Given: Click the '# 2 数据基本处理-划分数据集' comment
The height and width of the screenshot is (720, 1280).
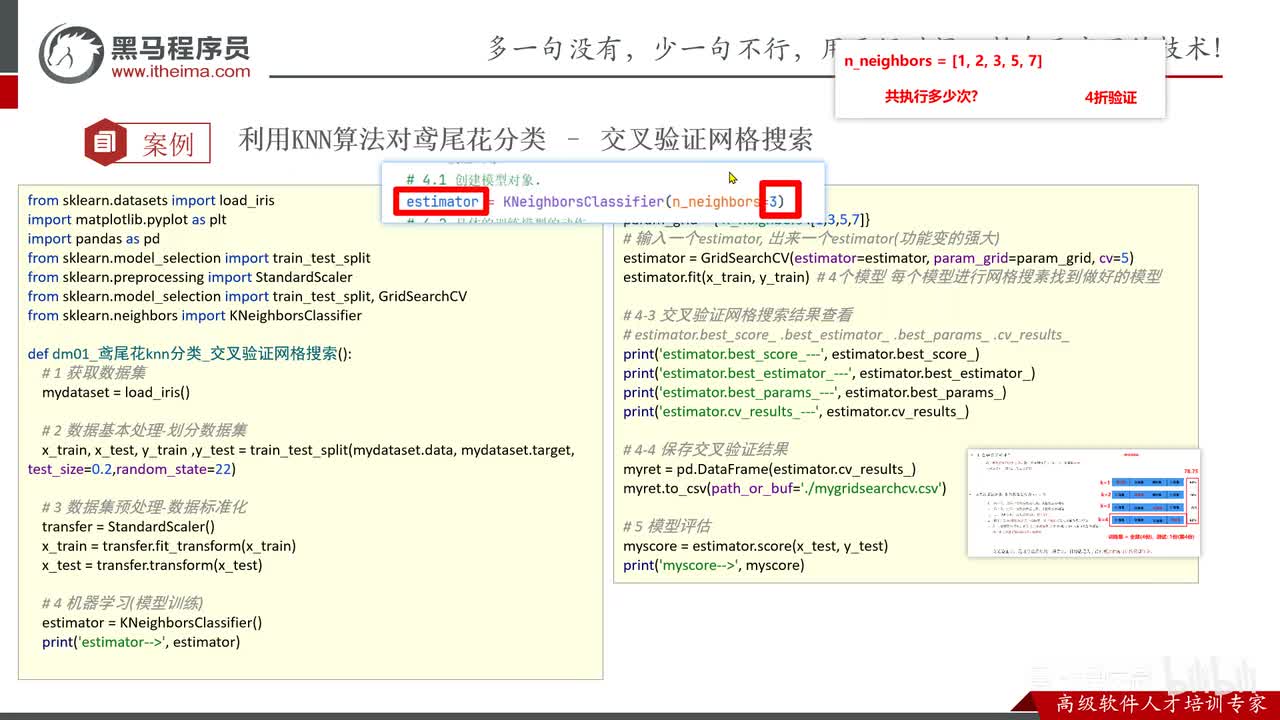Looking at the screenshot, I should (144, 431).
